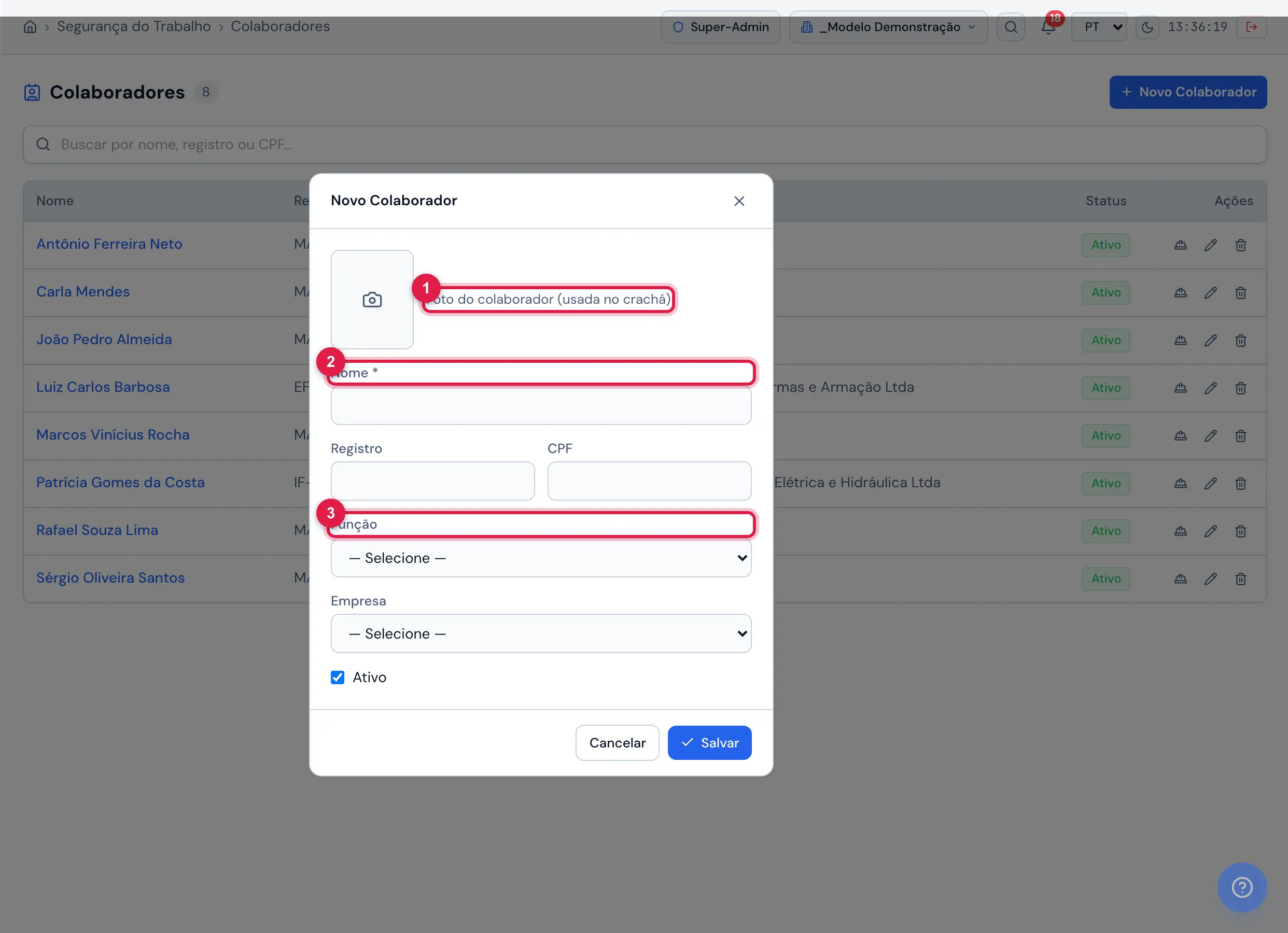1288x933 pixels.
Task: Delete Carla Mendes with trash icon
Action: [1240, 292]
